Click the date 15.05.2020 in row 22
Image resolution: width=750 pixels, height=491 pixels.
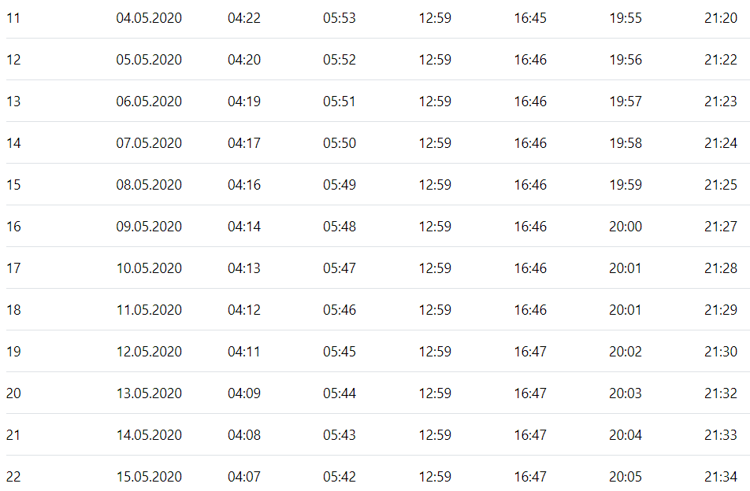tap(149, 477)
